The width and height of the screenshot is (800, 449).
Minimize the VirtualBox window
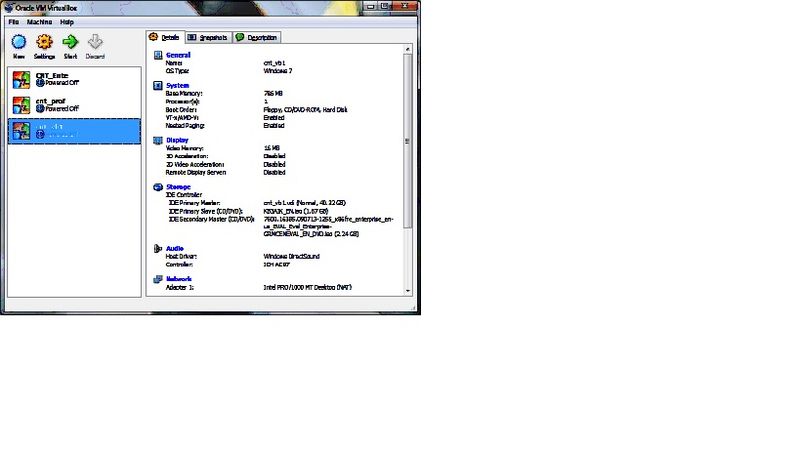[x=371, y=6]
